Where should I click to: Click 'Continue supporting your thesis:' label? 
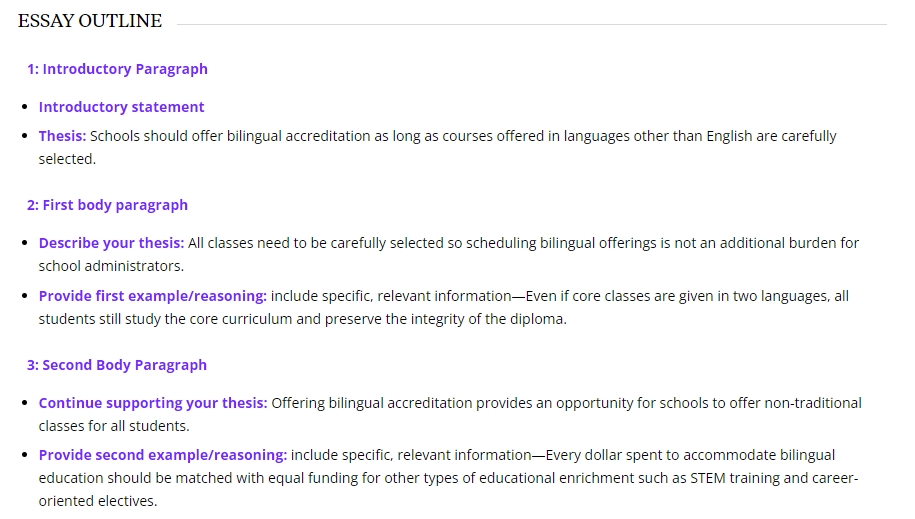click(x=153, y=403)
